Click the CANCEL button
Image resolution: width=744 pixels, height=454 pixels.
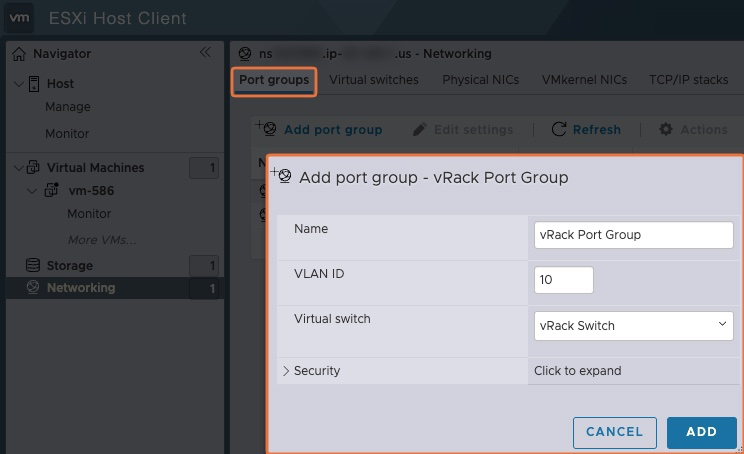click(x=614, y=432)
